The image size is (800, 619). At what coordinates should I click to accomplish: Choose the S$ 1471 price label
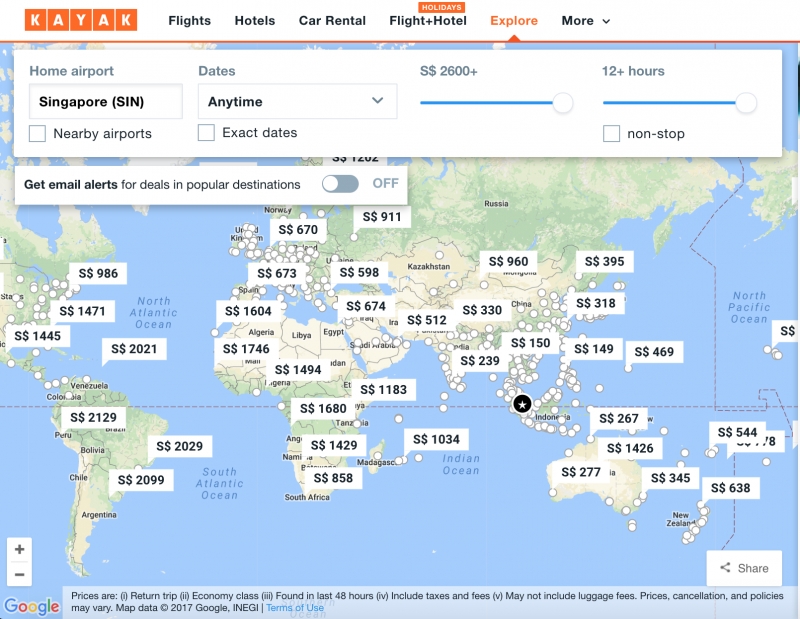[82, 311]
